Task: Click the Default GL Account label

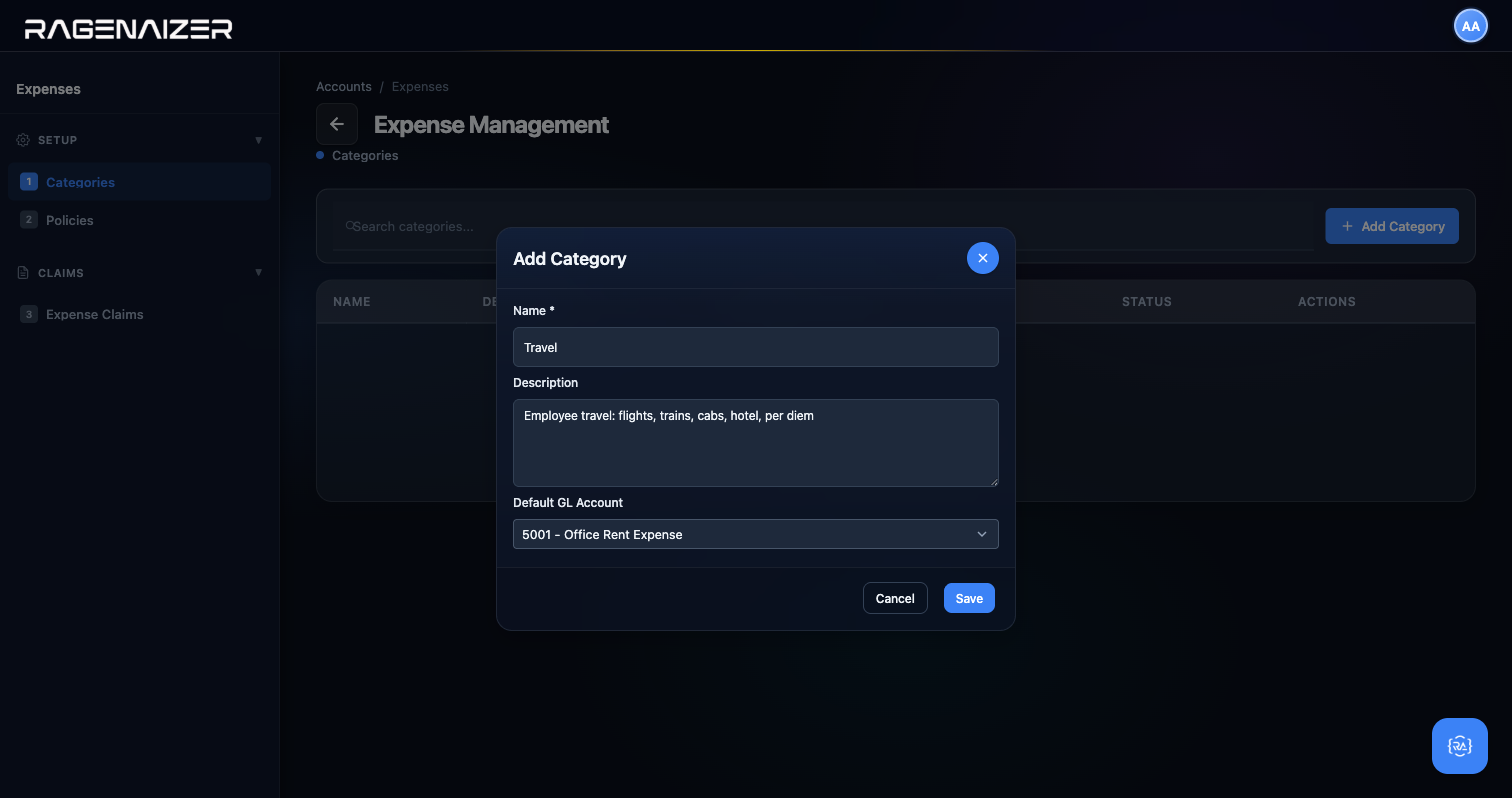Action: 568,502
